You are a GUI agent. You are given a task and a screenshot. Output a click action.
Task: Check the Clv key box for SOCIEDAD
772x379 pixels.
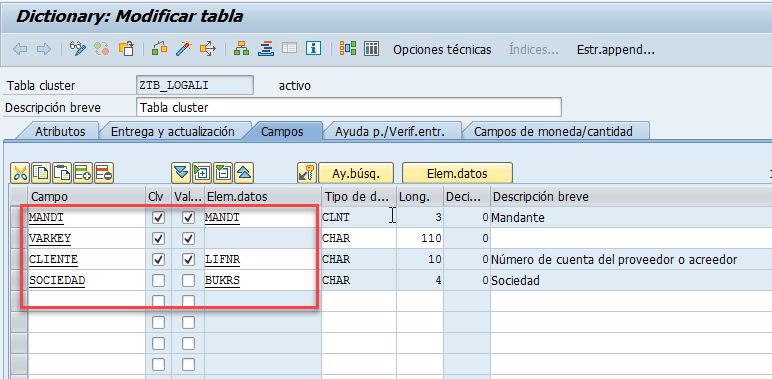(x=158, y=281)
